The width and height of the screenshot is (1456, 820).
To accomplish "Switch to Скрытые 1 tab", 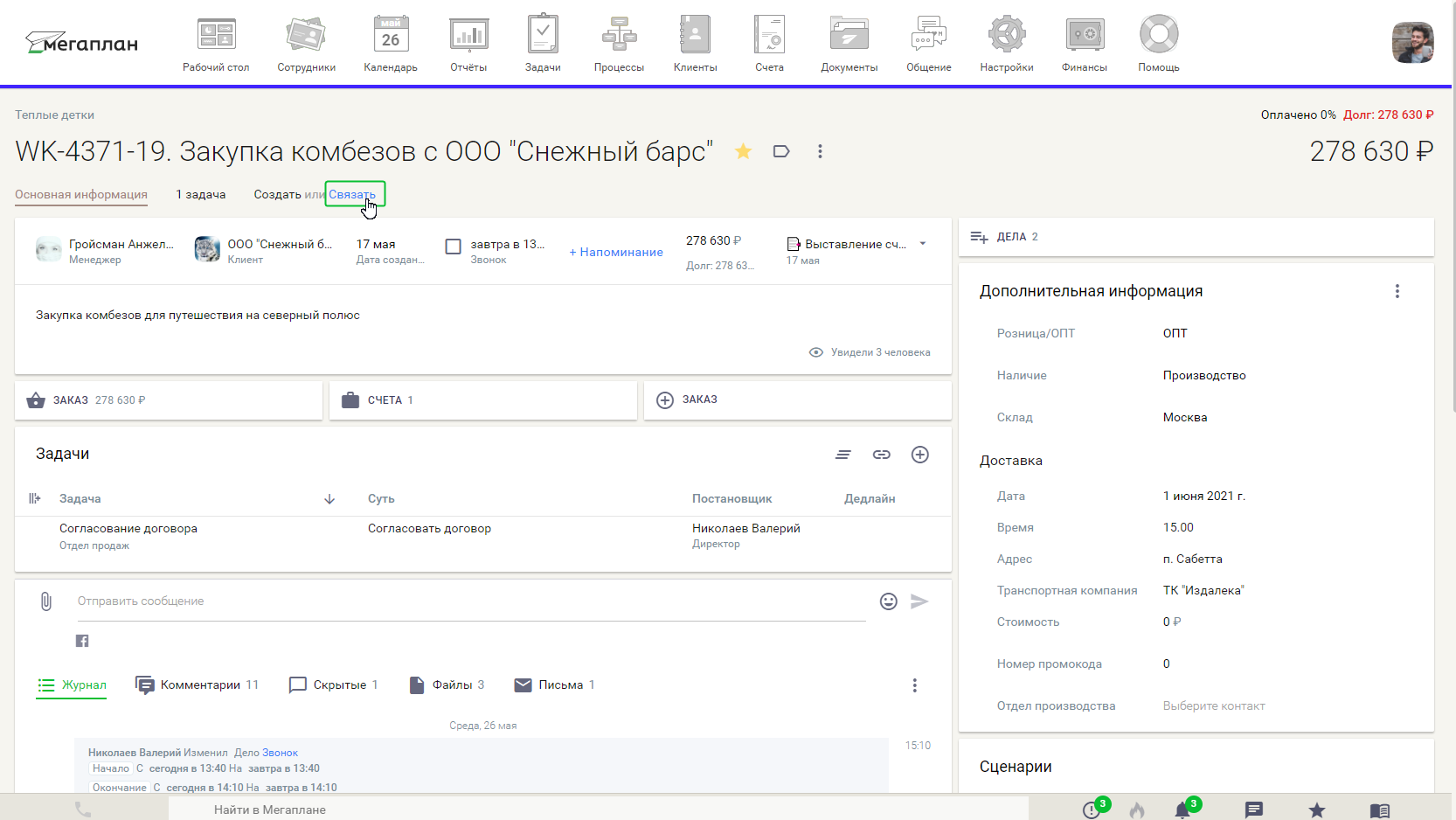I will point(333,685).
